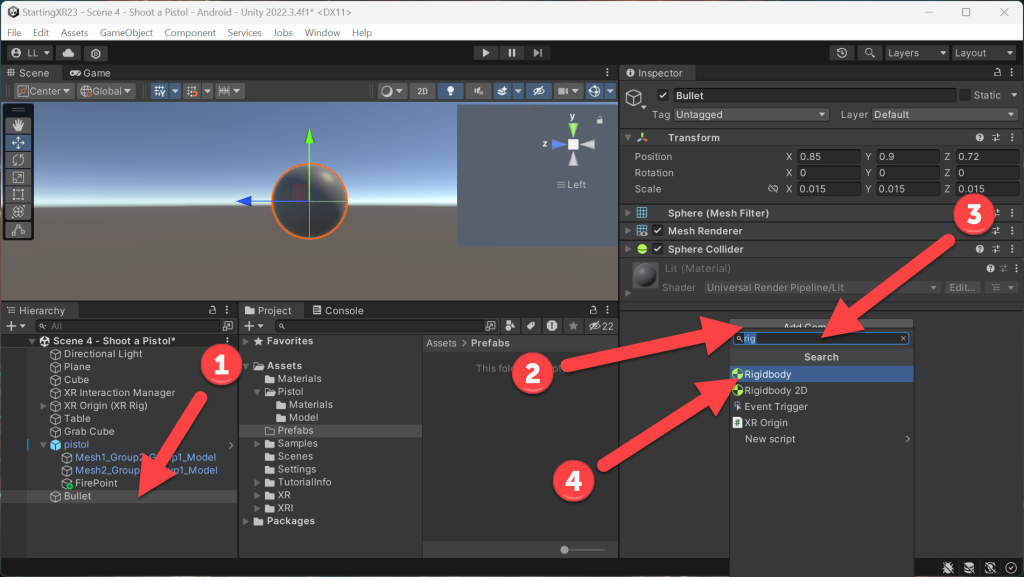
Task: Open the Window menu
Action: [322, 33]
